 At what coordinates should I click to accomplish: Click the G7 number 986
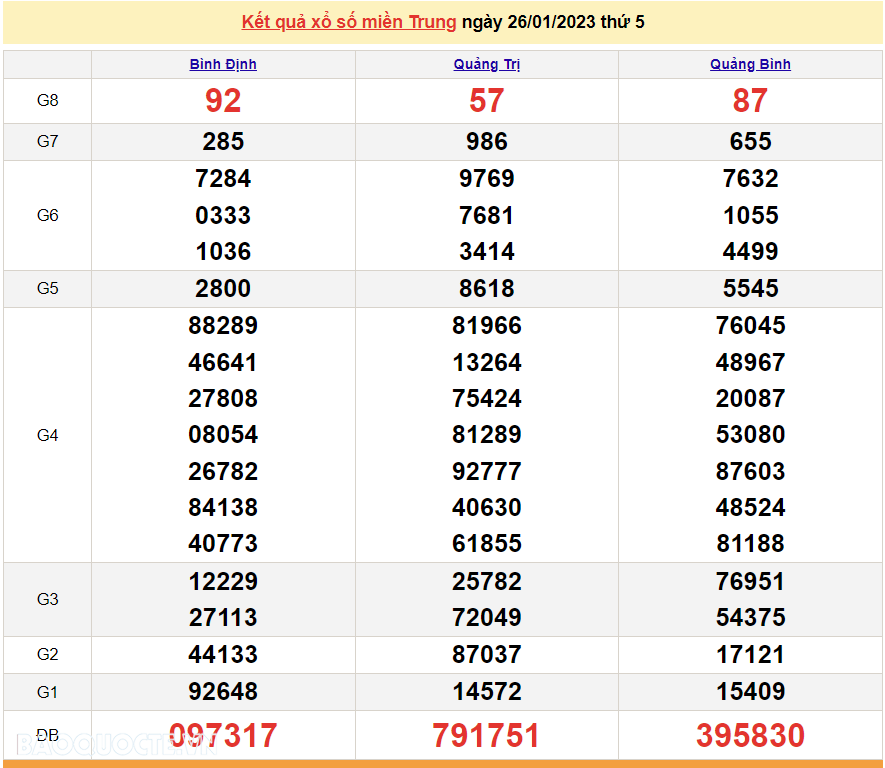(487, 142)
